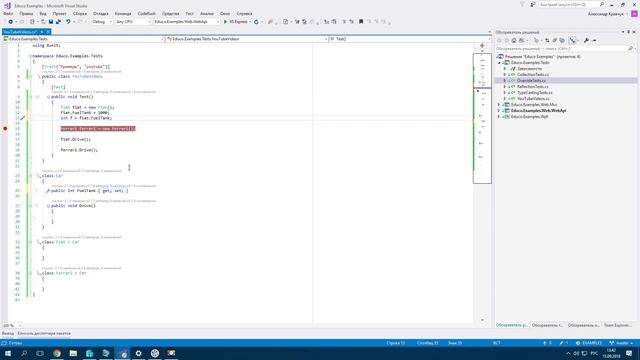This screenshot has width=640, height=360.
Task: Open the Educo.Examples.Tests project navigation dropdown
Action: (83, 39)
